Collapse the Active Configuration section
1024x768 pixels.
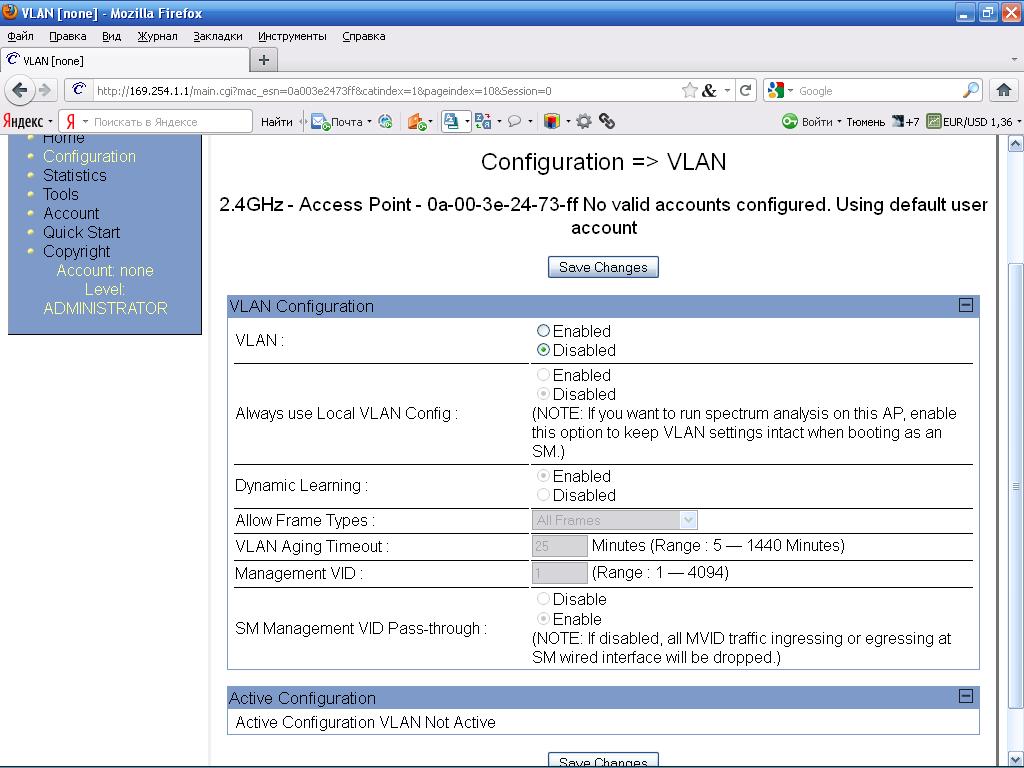(x=965, y=697)
